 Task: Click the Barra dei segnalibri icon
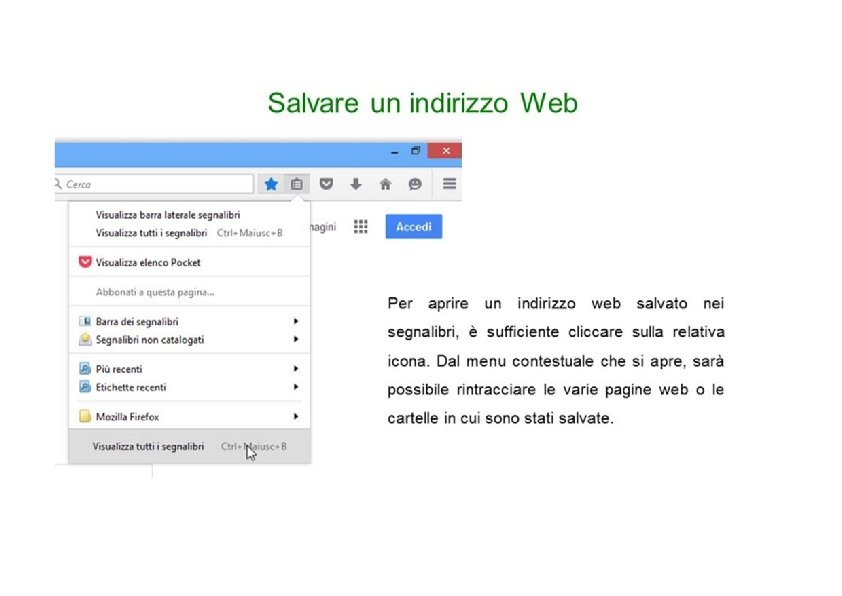tap(85, 321)
